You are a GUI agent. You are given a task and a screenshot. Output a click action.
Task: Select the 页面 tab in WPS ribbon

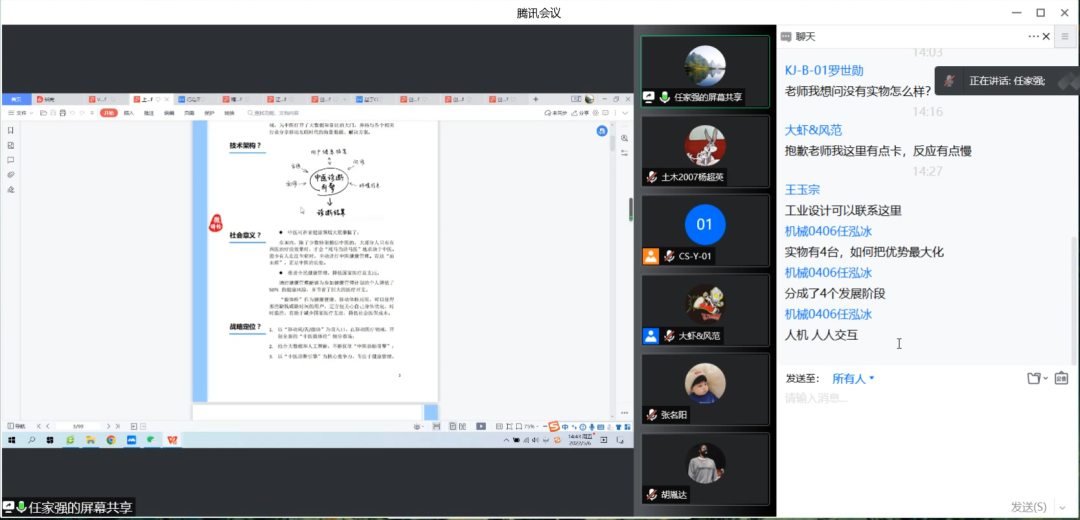(189, 113)
